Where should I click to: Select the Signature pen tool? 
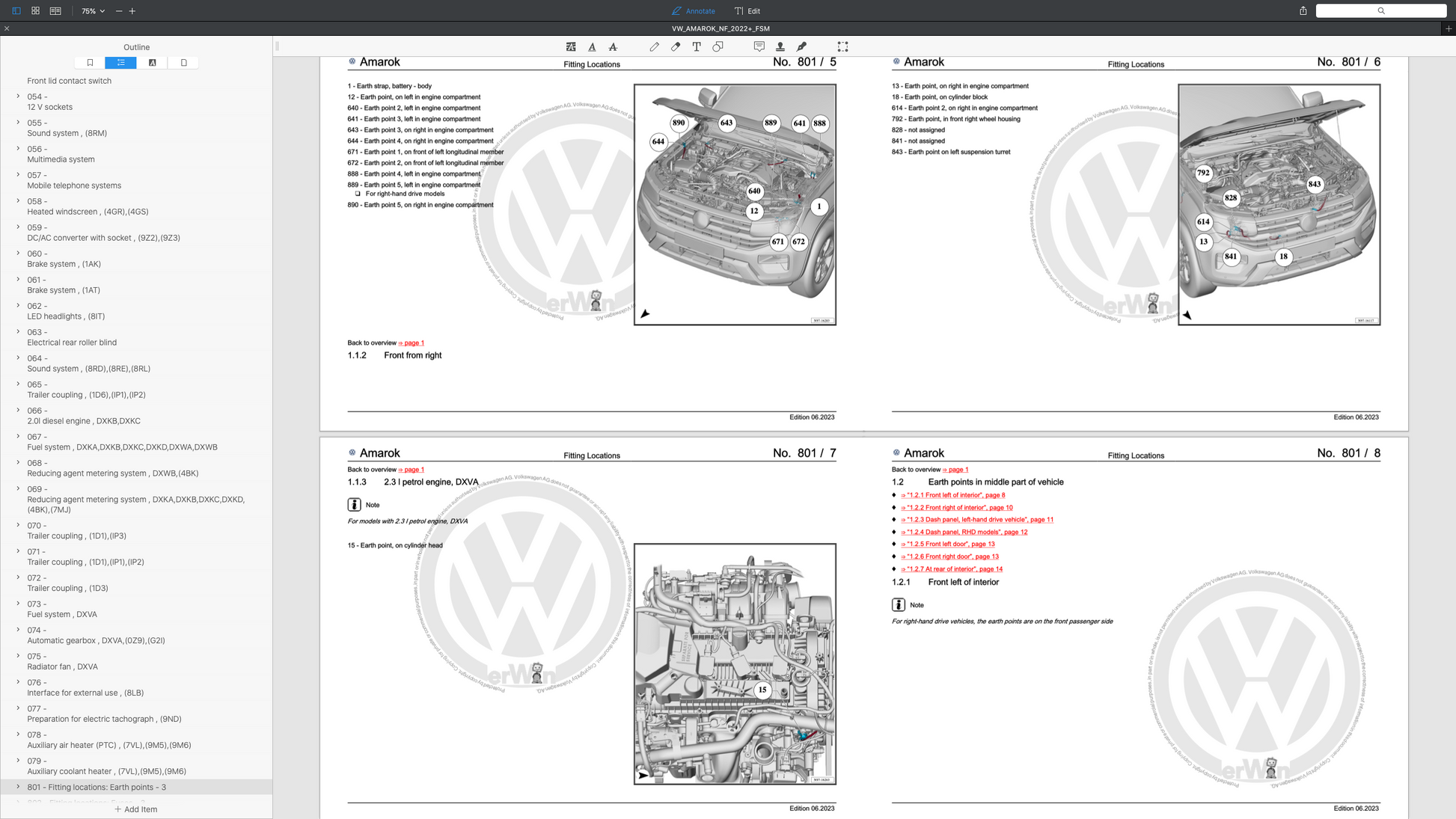pyautogui.click(x=801, y=46)
